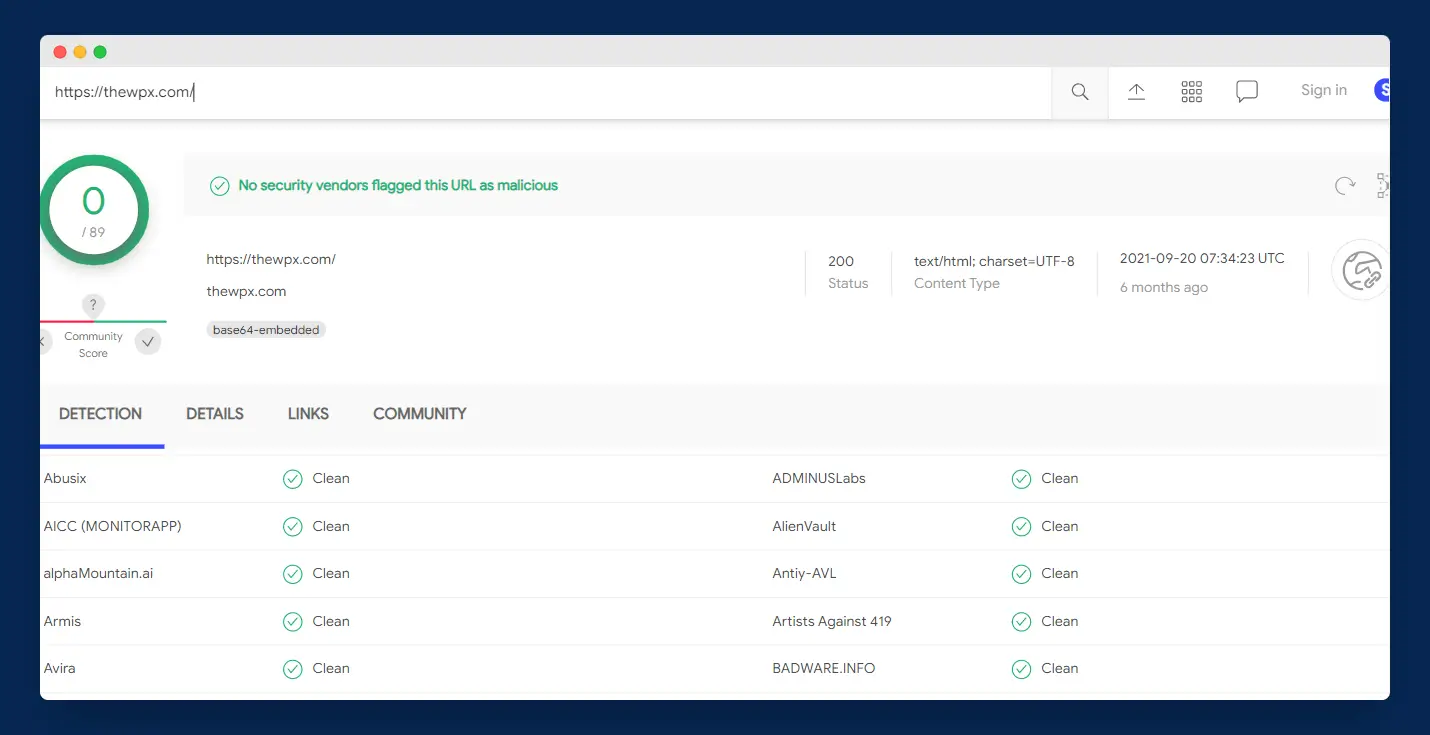The height and width of the screenshot is (735, 1430).
Task: Click the search magnifier icon
Action: [1080, 92]
